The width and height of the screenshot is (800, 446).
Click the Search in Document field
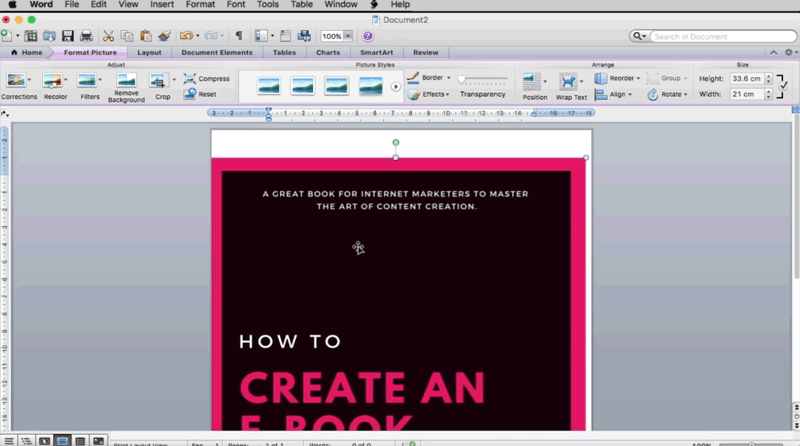tap(712, 36)
